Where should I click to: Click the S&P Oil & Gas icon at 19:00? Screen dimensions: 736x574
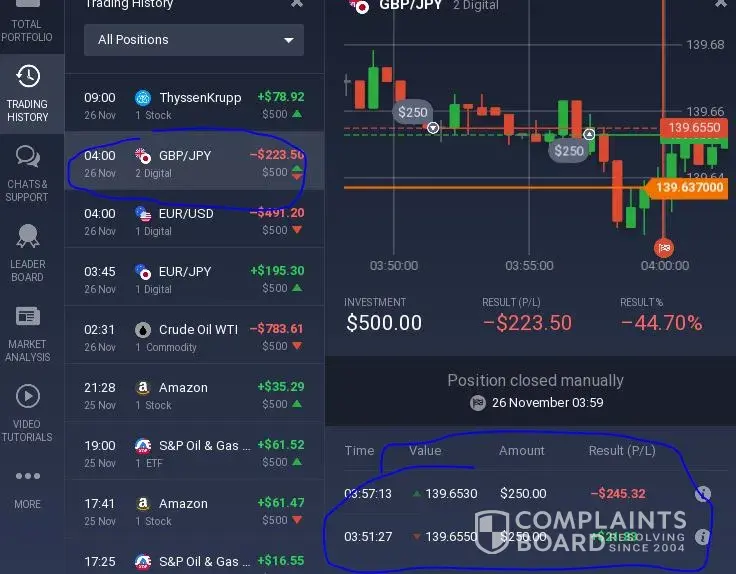(x=143, y=446)
